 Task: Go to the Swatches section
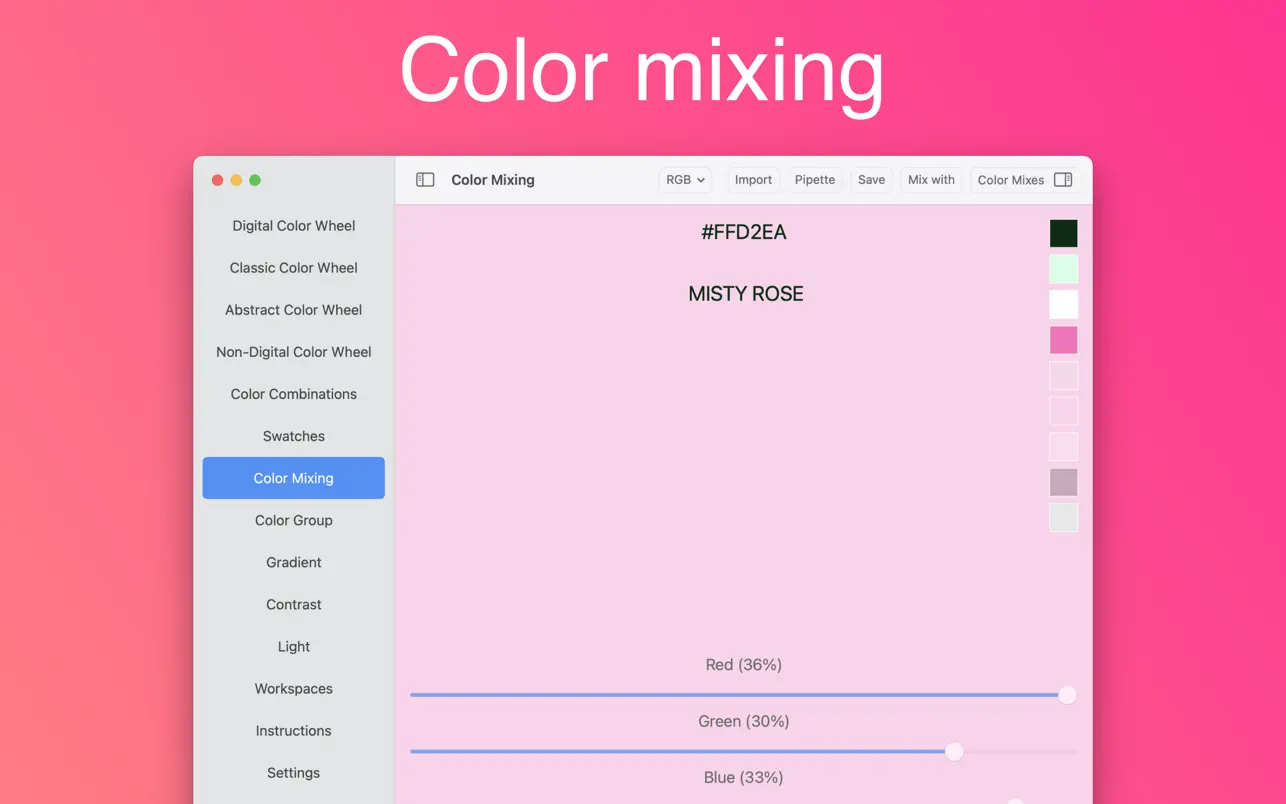[293, 436]
